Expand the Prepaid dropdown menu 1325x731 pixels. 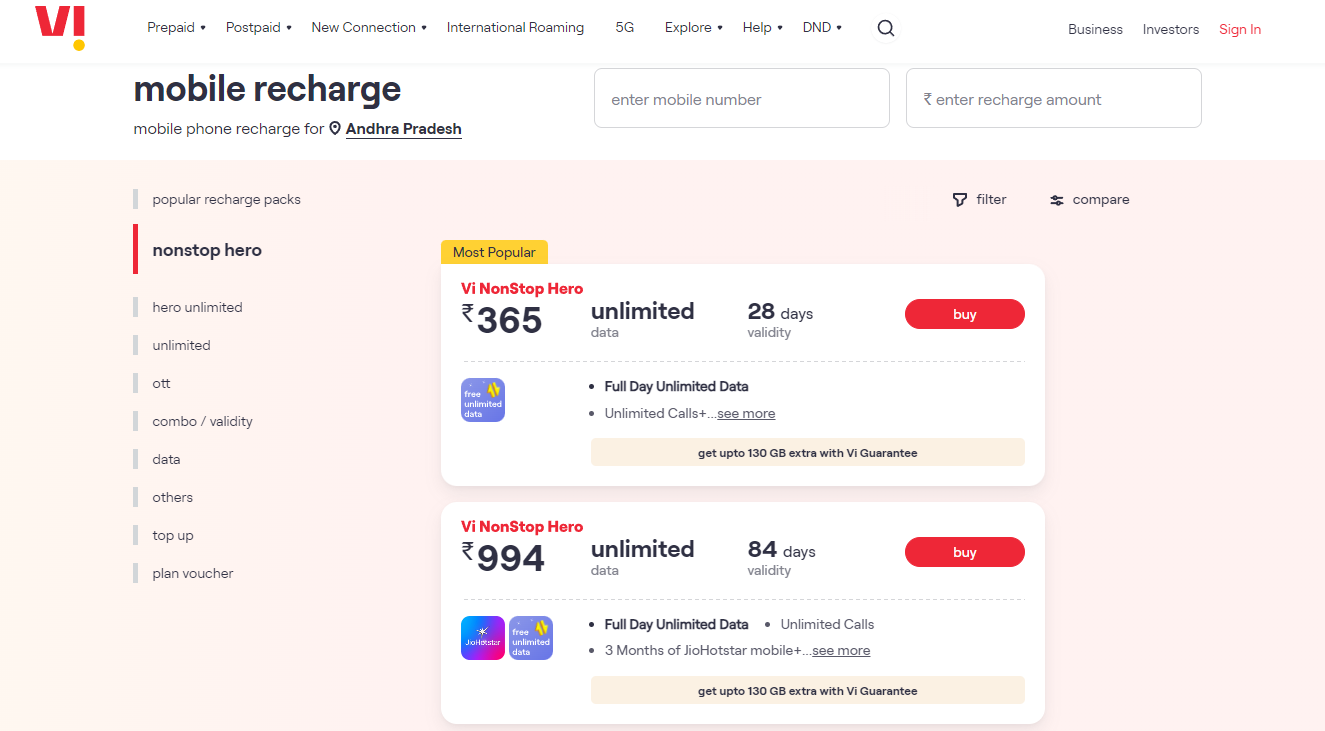pos(176,27)
